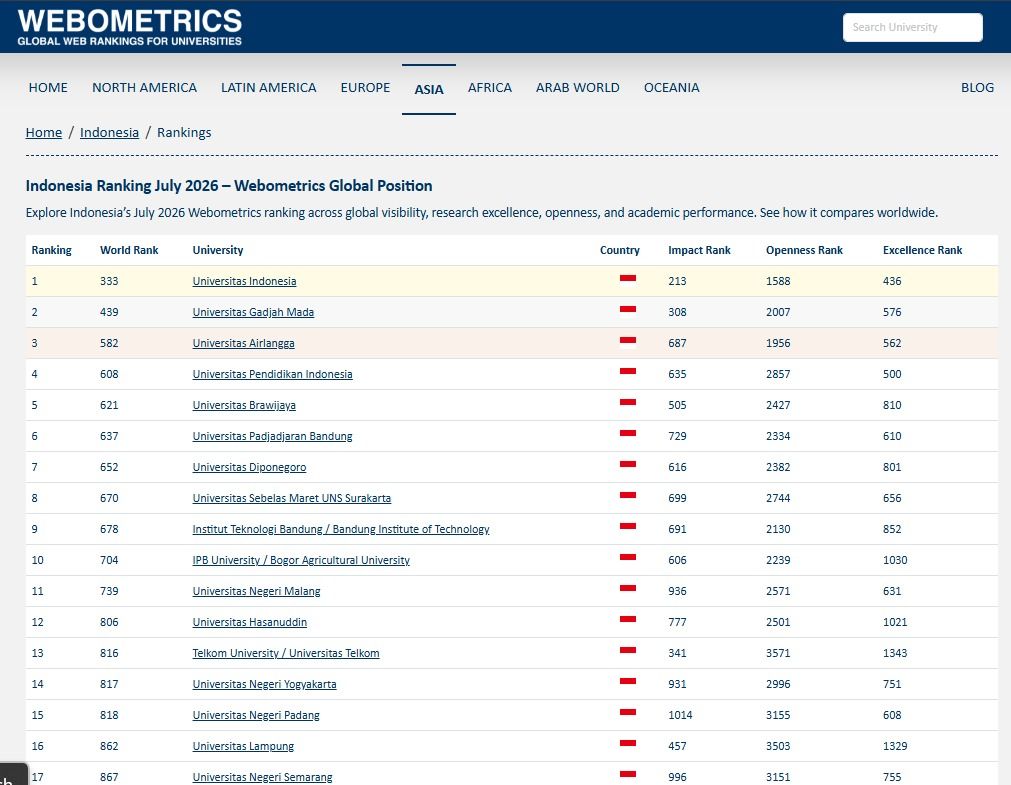Open the Universitas Hasanuddin link

[250, 622]
